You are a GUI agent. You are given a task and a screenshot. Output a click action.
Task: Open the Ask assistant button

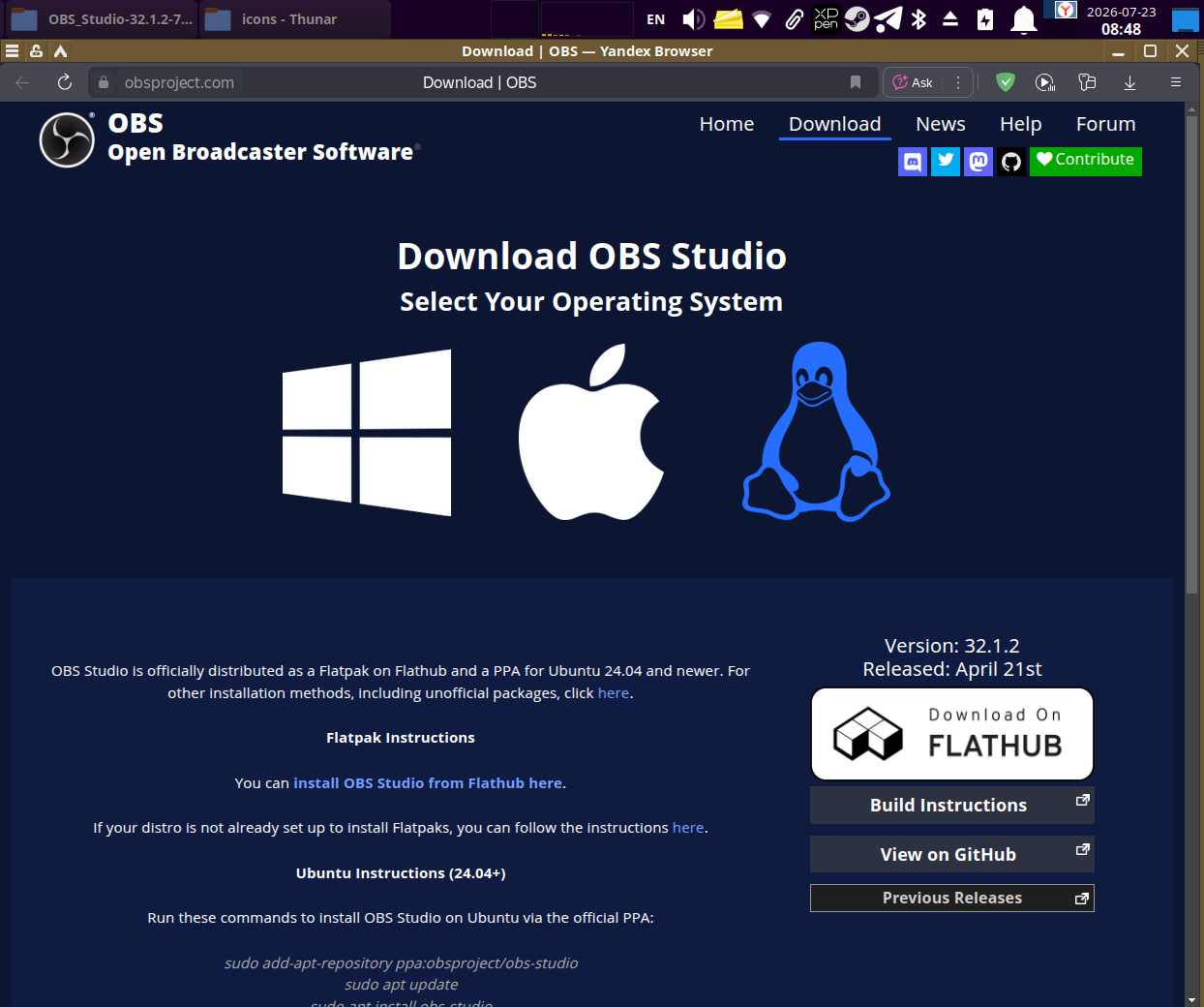tap(913, 82)
